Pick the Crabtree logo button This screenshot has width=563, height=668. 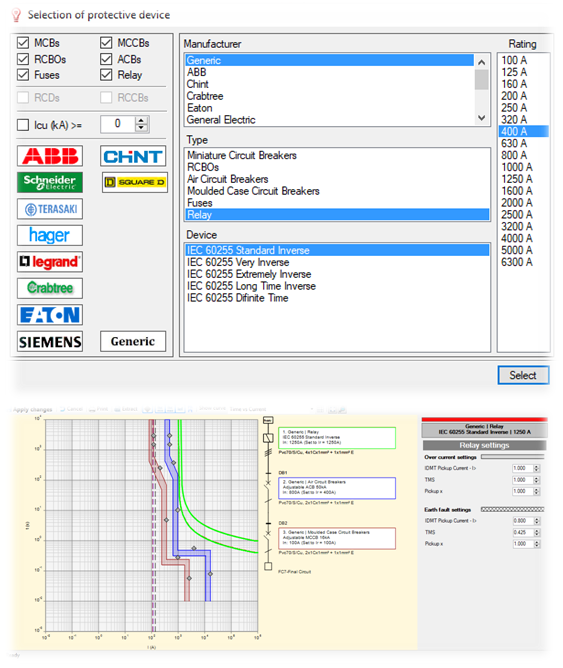tap(50, 288)
